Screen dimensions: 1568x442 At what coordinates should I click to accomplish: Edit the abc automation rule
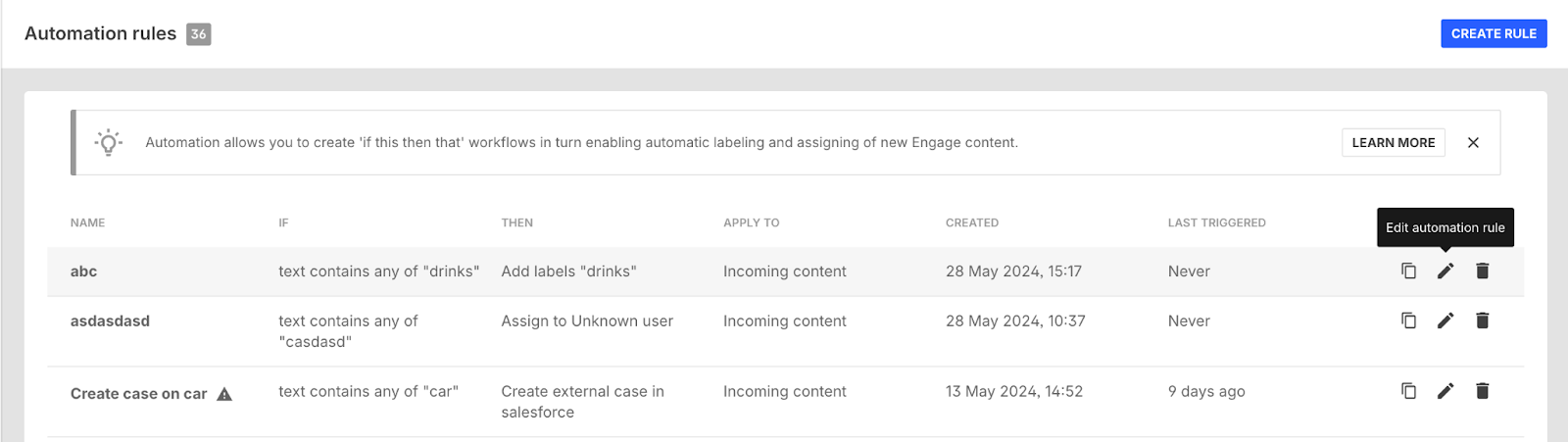tap(1445, 270)
